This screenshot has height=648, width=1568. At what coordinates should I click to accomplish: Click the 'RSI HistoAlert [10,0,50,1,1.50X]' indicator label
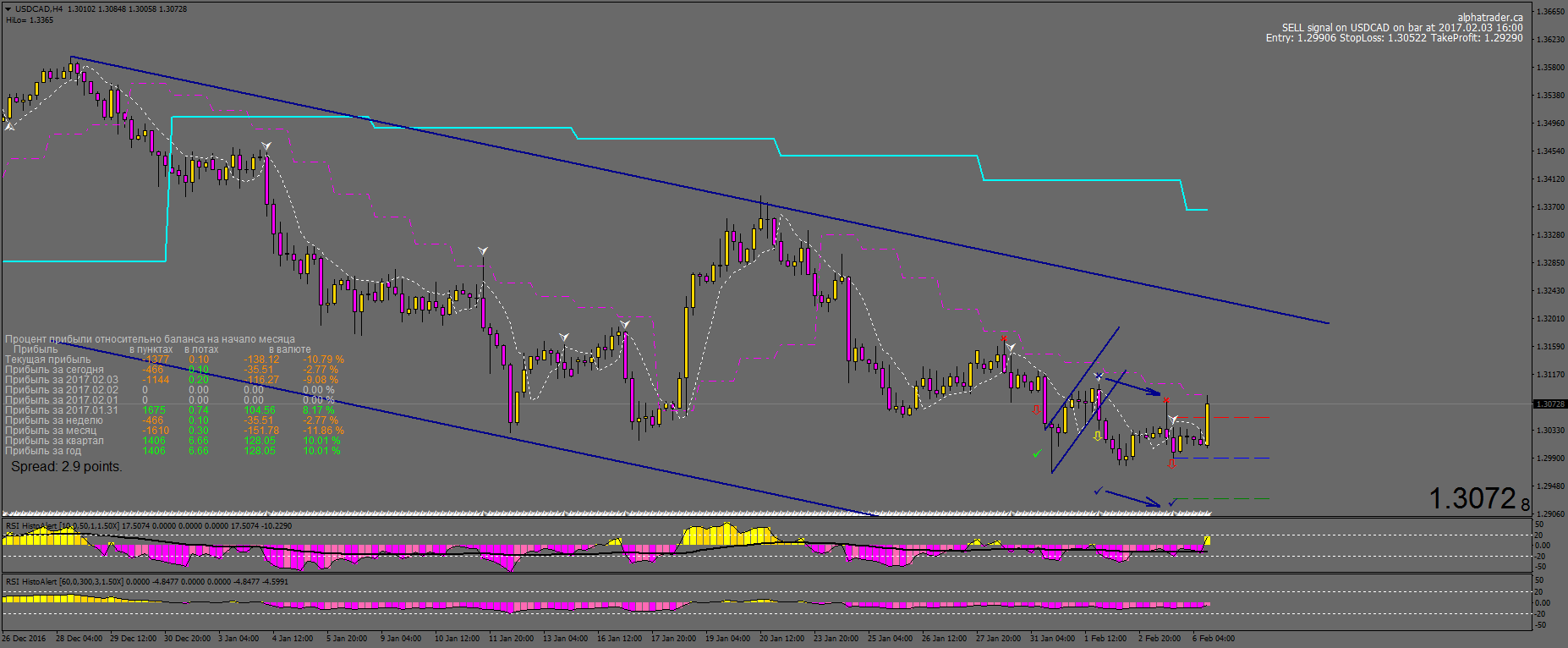63,526
